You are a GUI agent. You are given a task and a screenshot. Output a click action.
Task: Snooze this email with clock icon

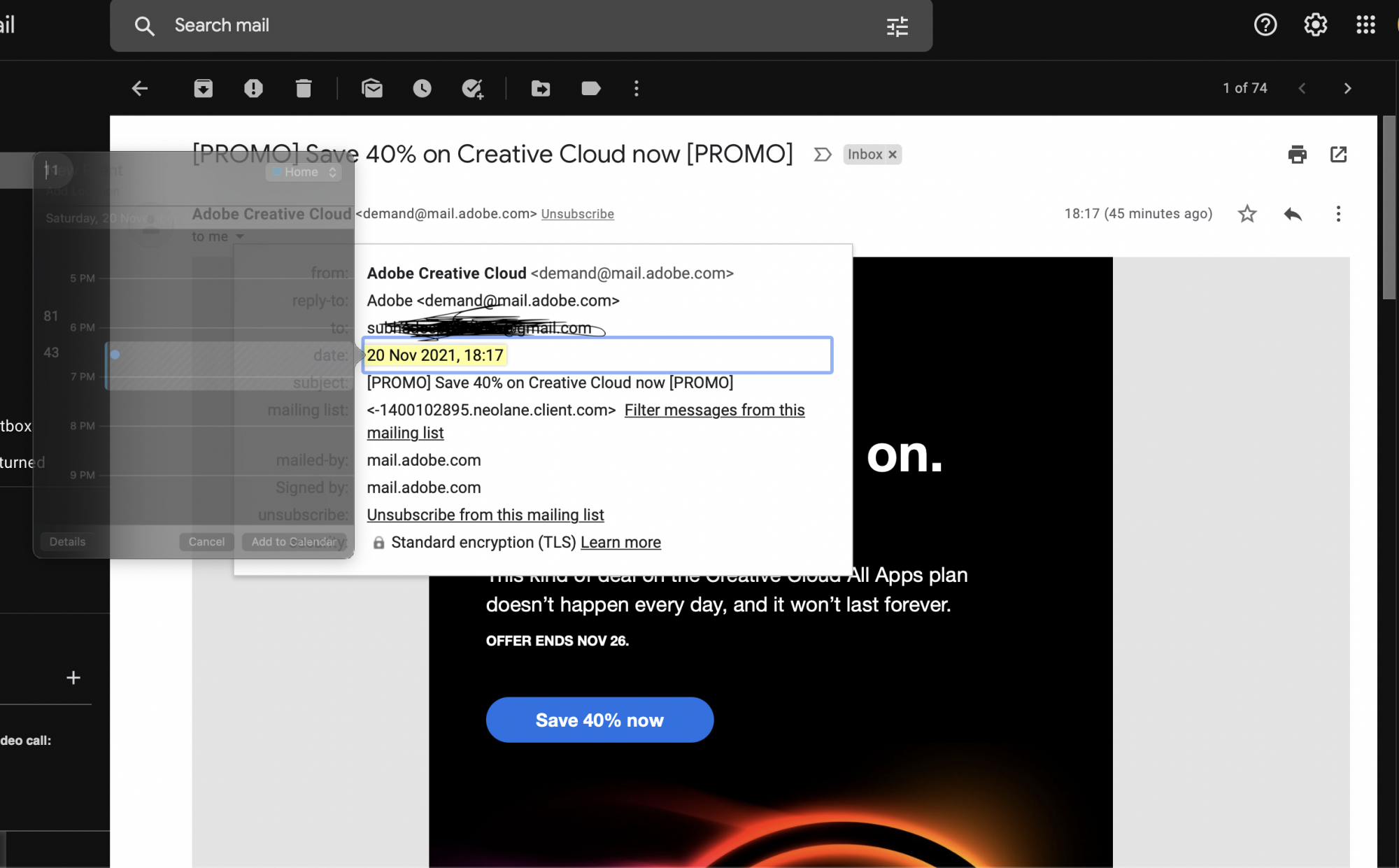pos(422,88)
